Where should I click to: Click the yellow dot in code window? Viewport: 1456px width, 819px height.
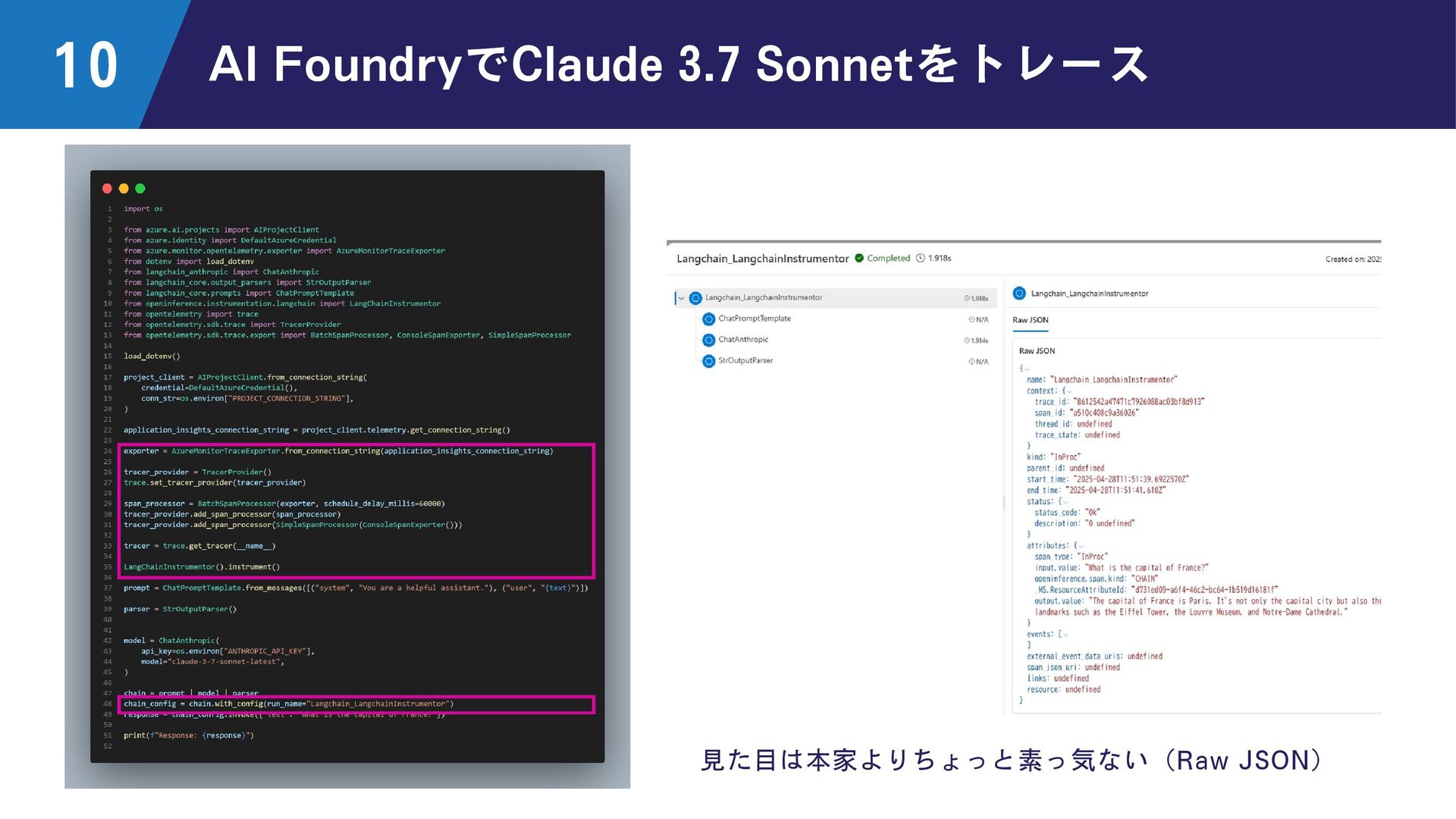click(x=124, y=189)
